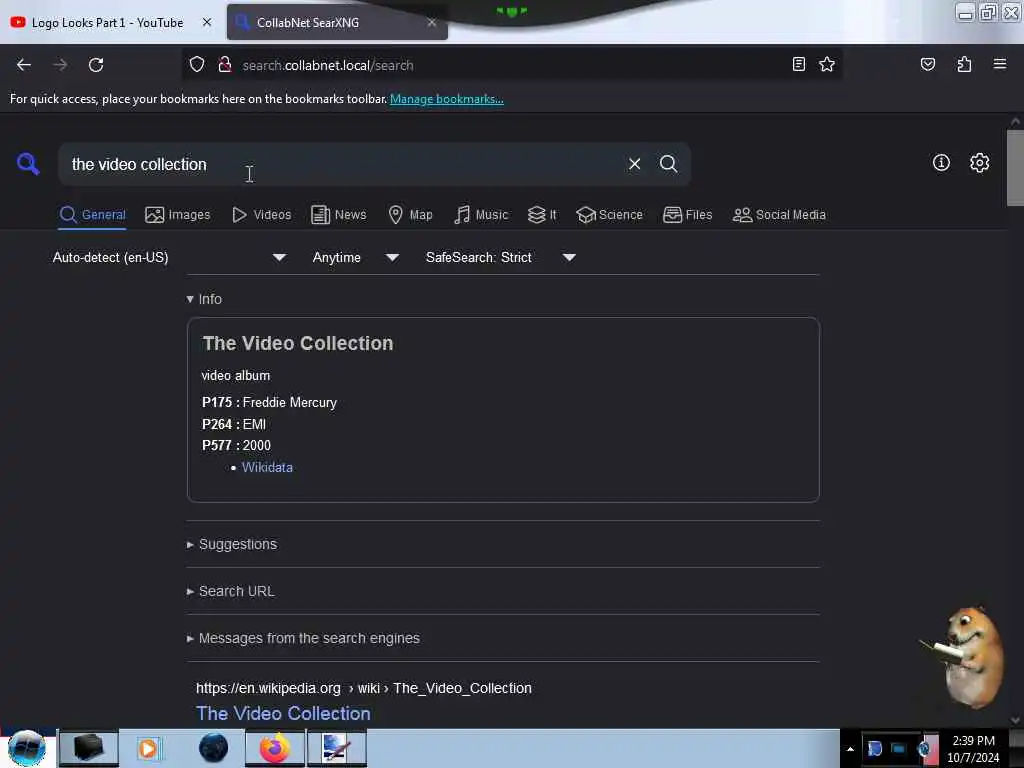1024x768 pixels.
Task: Switch to the Images search category
Action: [x=178, y=215]
